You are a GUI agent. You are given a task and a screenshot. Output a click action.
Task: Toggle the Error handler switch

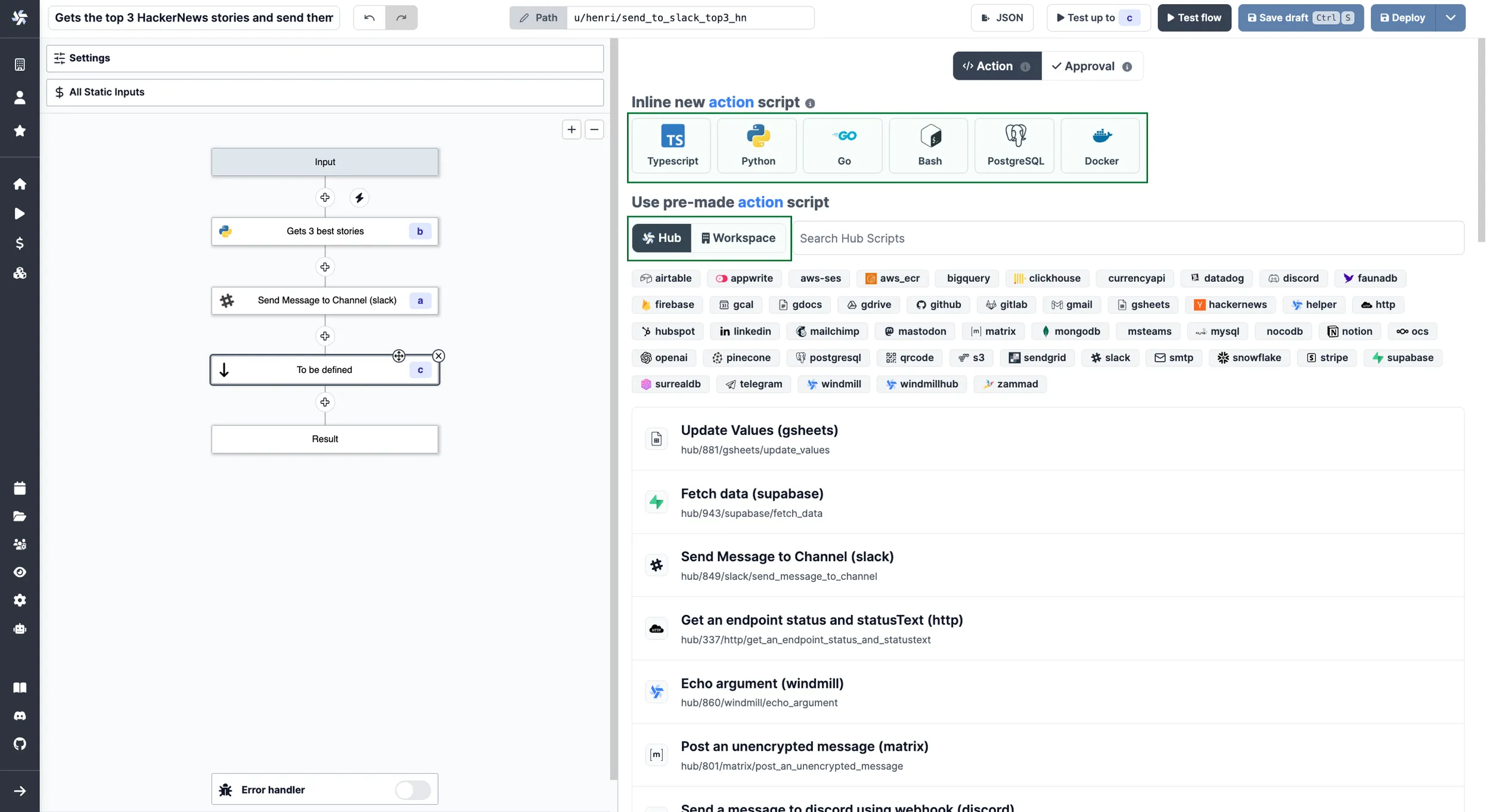[x=413, y=790]
